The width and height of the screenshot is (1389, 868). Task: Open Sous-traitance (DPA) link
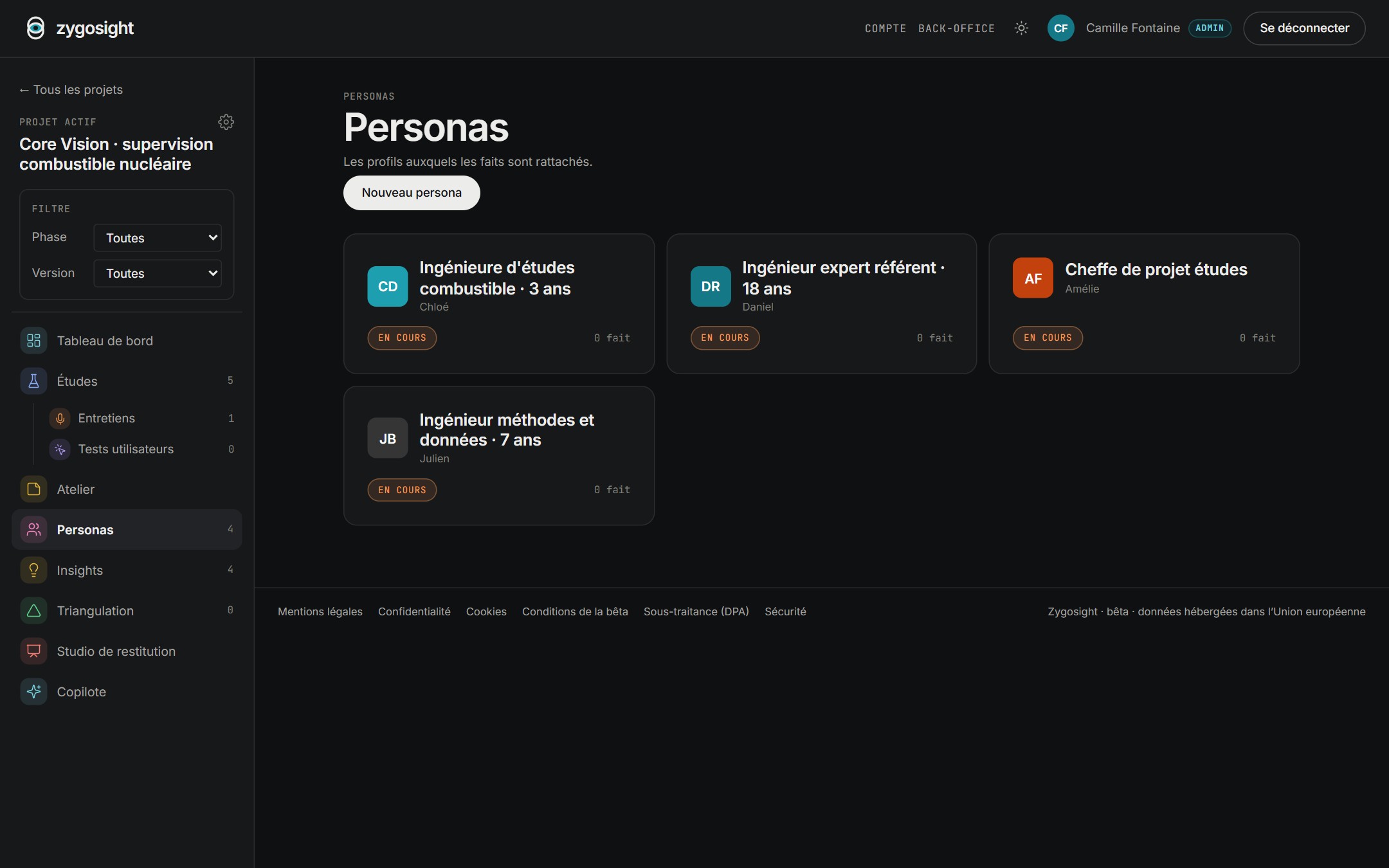click(x=696, y=611)
